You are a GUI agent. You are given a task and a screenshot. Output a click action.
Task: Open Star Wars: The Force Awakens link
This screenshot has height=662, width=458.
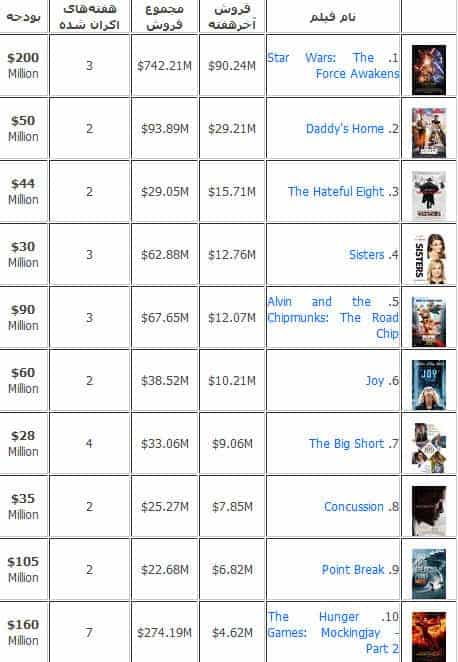[x=333, y=65]
